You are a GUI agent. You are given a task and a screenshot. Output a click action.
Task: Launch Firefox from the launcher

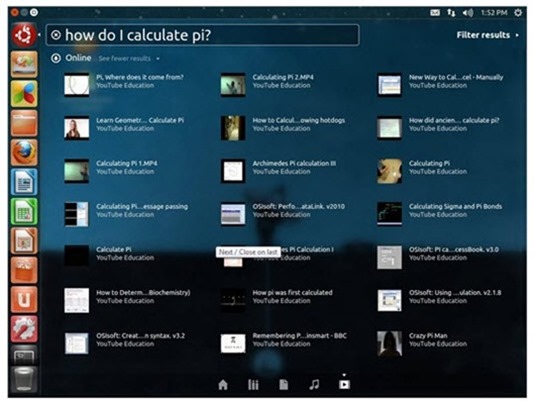pos(24,152)
